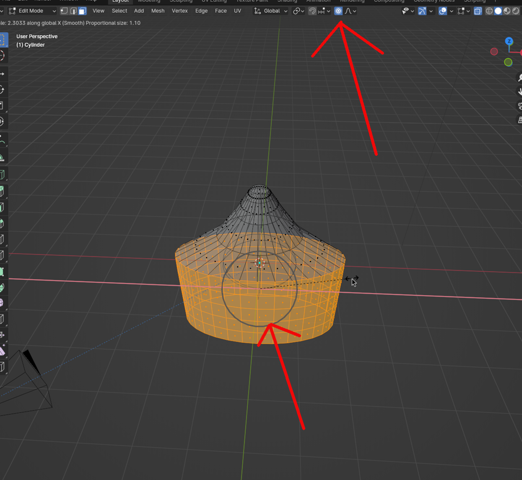Click the User Perspective label
This screenshot has width=522, height=480.
point(37,36)
